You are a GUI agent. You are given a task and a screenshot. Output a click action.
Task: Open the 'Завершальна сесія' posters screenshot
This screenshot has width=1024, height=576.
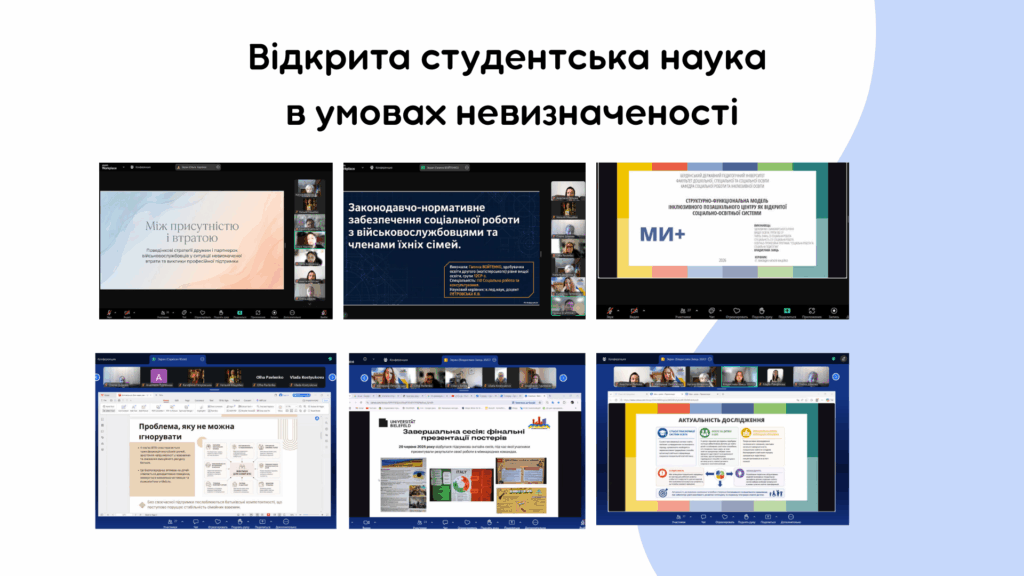pyautogui.click(x=467, y=441)
